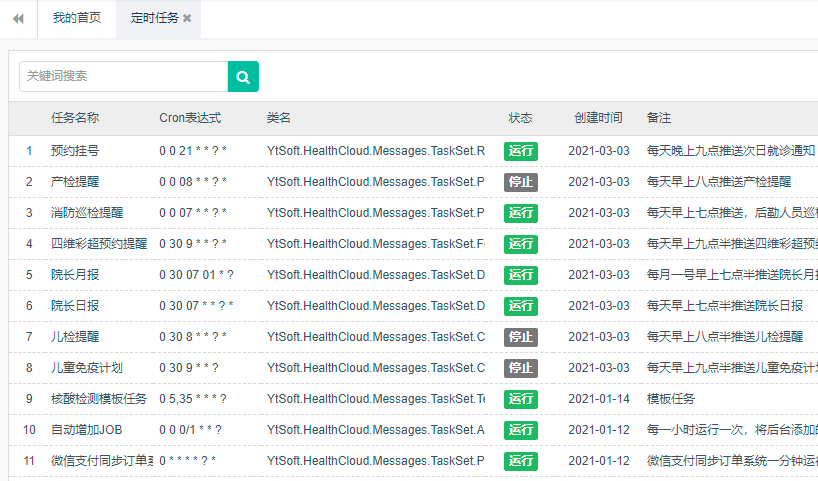The image size is (818, 481).
Task: Select the 消防巡检提醒 task row name
Action: coord(88,213)
